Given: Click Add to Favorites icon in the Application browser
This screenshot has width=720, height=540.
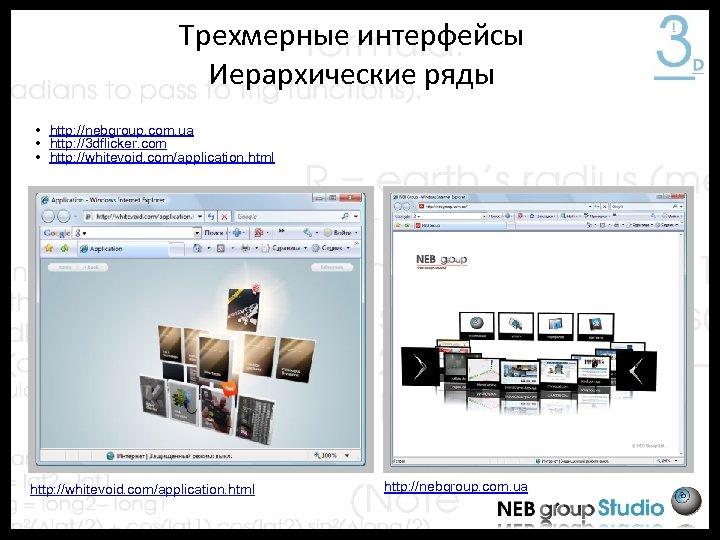Looking at the screenshot, I should (64, 248).
